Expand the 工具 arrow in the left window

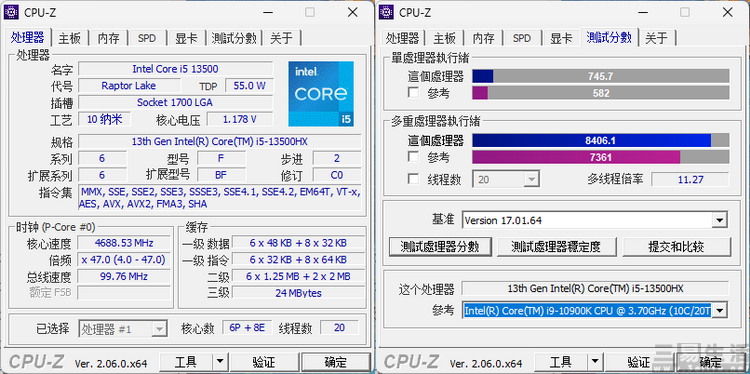(220, 362)
